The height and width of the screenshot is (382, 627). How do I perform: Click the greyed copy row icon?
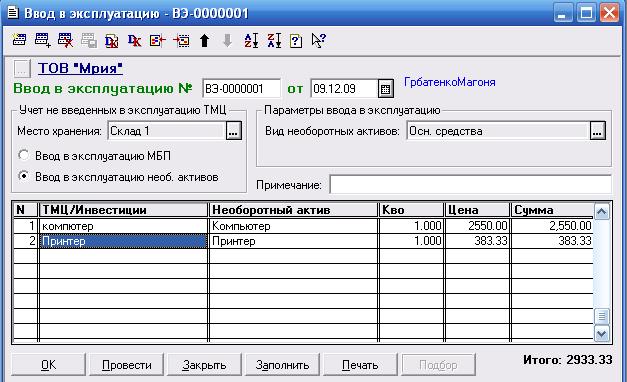tap(89, 40)
